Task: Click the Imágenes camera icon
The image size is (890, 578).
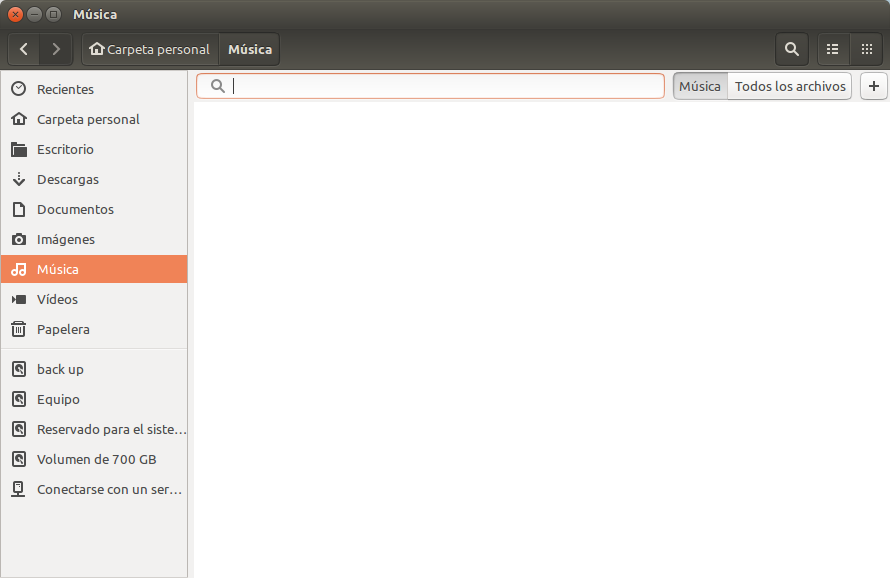Action: pyautogui.click(x=18, y=239)
